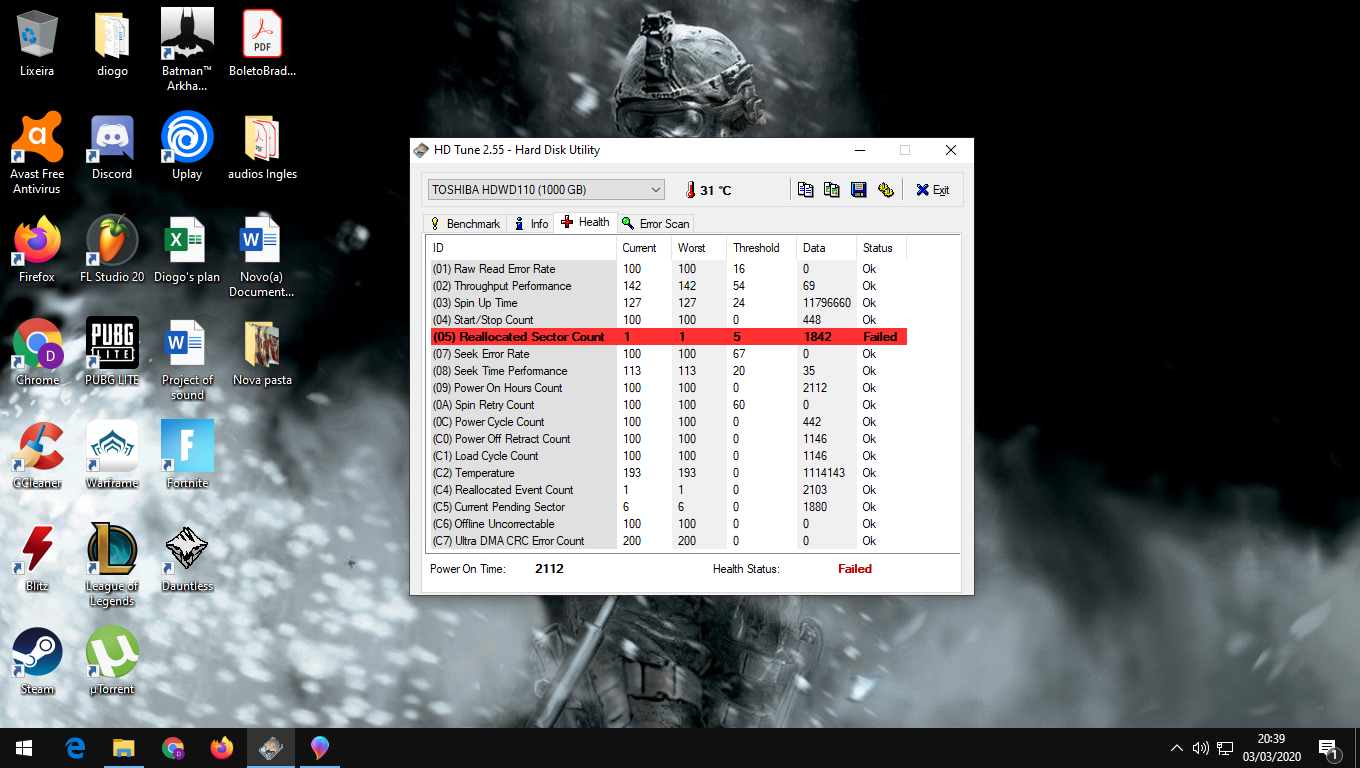This screenshot has width=1360, height=768.
Task: Open the Windows Start menu
Action: pos(24,748)
